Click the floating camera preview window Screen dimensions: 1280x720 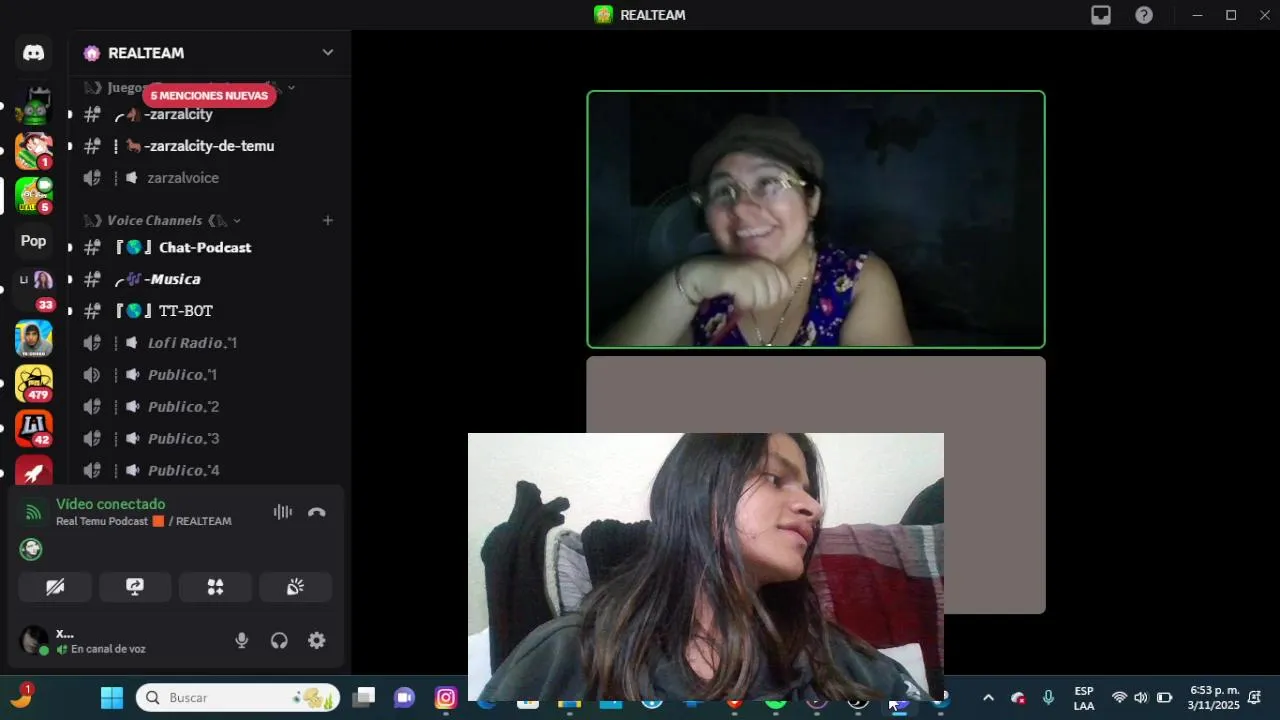(706, 566)
